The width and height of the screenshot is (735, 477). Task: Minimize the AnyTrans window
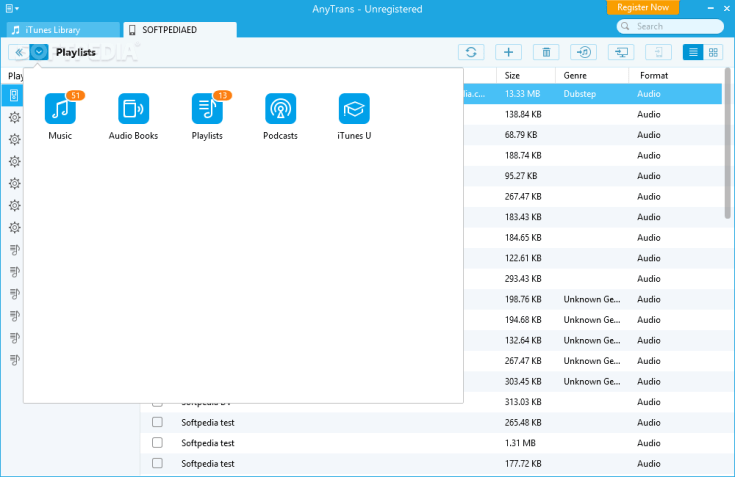711,8
